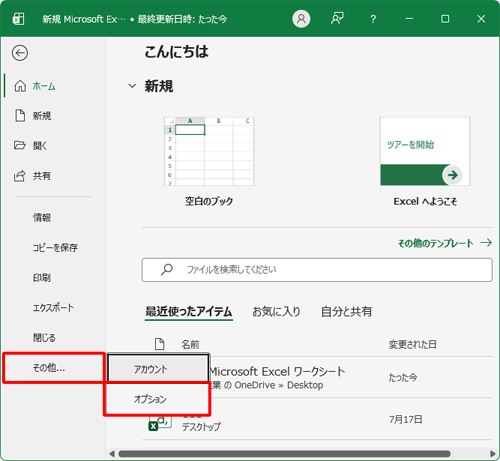Click the horizontal scrollbar at bottom
The height and width of the screenshot is (461, 500).
point(284,454)
